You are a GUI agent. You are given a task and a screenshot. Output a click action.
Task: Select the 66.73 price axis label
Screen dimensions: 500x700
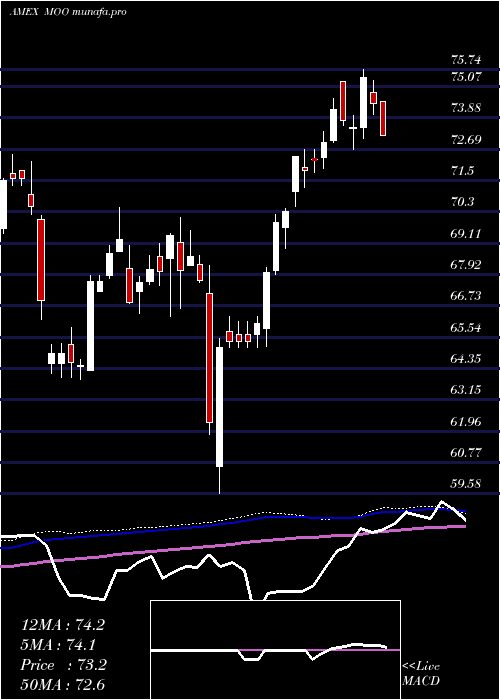coord(466,296)
